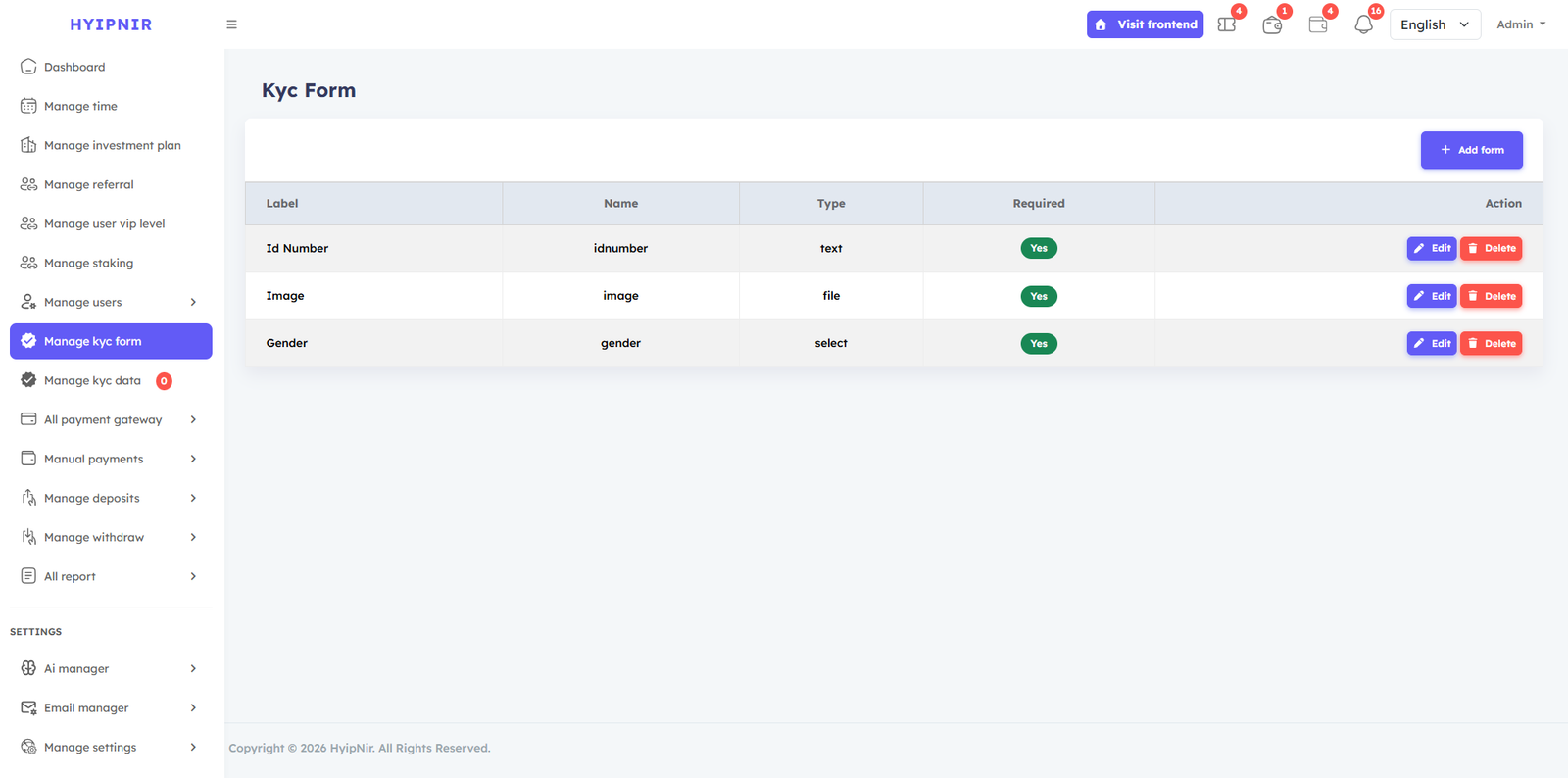The height and width of the screenshot is (778, 1568).
Task: Expand the All payment gateway chevron
Action: [193, 419]
